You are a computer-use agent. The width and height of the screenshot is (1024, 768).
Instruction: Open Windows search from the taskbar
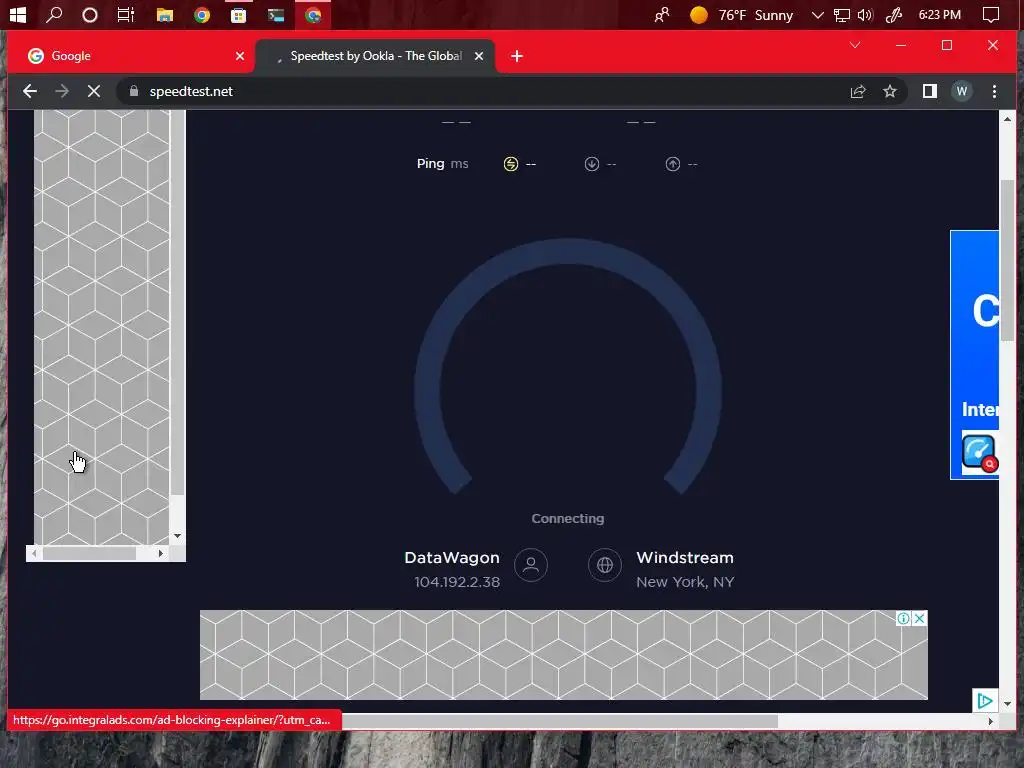[54, 14]
